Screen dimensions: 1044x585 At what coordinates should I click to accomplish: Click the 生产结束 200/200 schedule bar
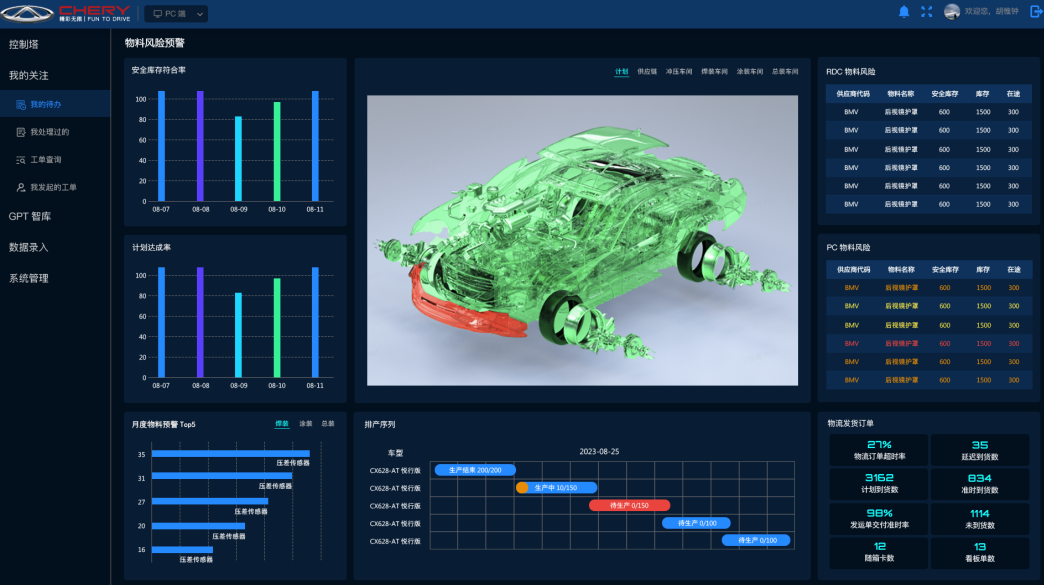pos(475,470)
